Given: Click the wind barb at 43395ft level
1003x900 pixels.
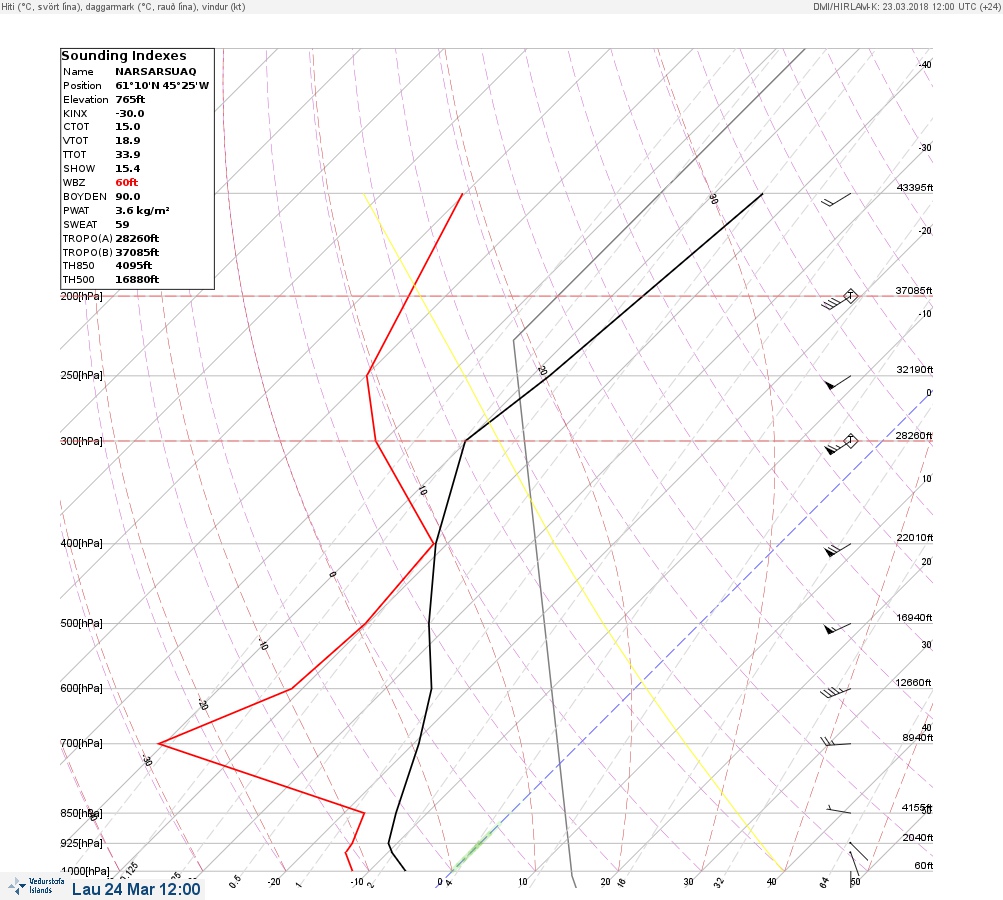Looking at the screenshot, I should [x=836, y=200].
